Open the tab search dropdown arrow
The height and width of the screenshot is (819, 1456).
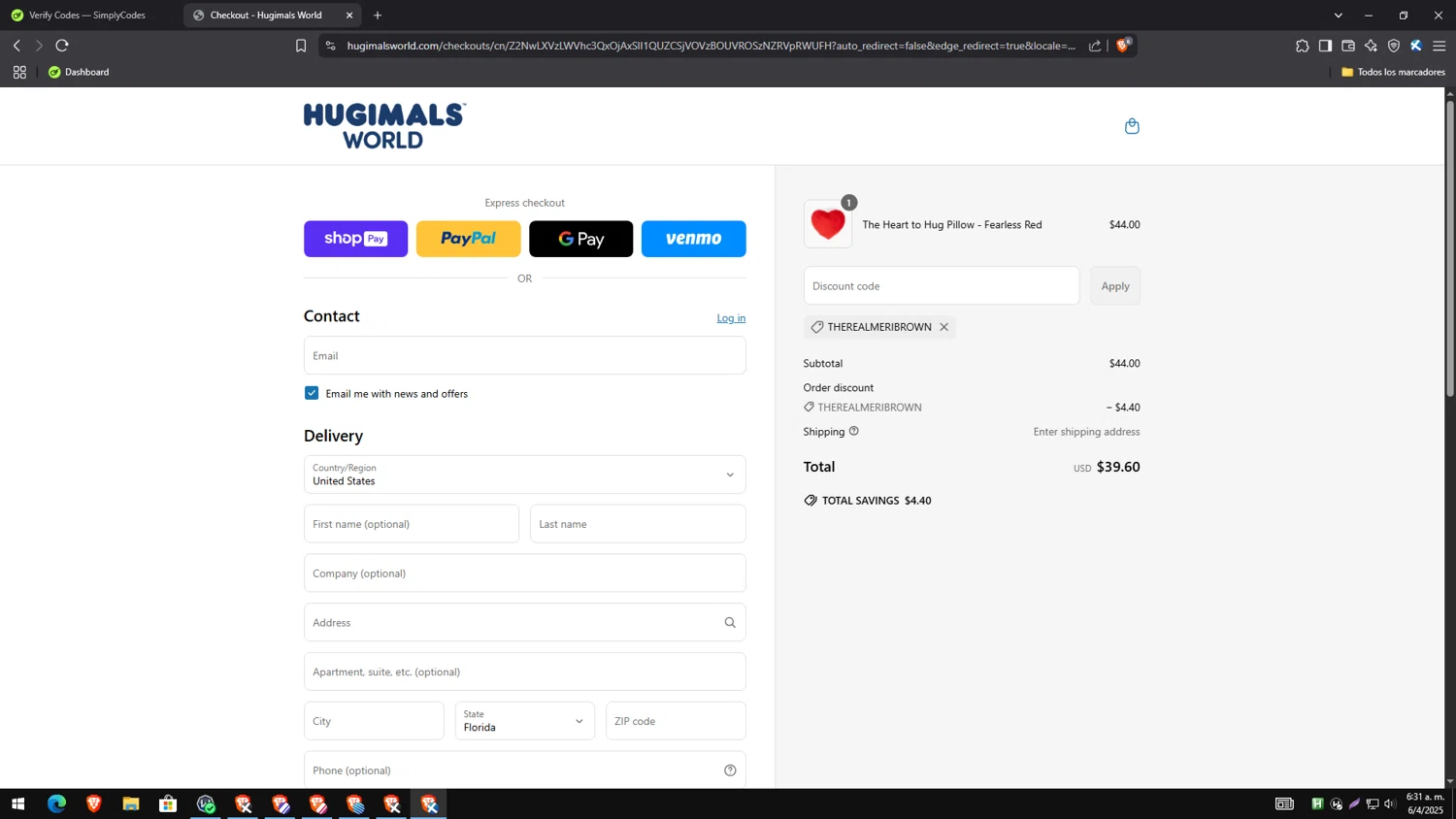[1339, 16]
